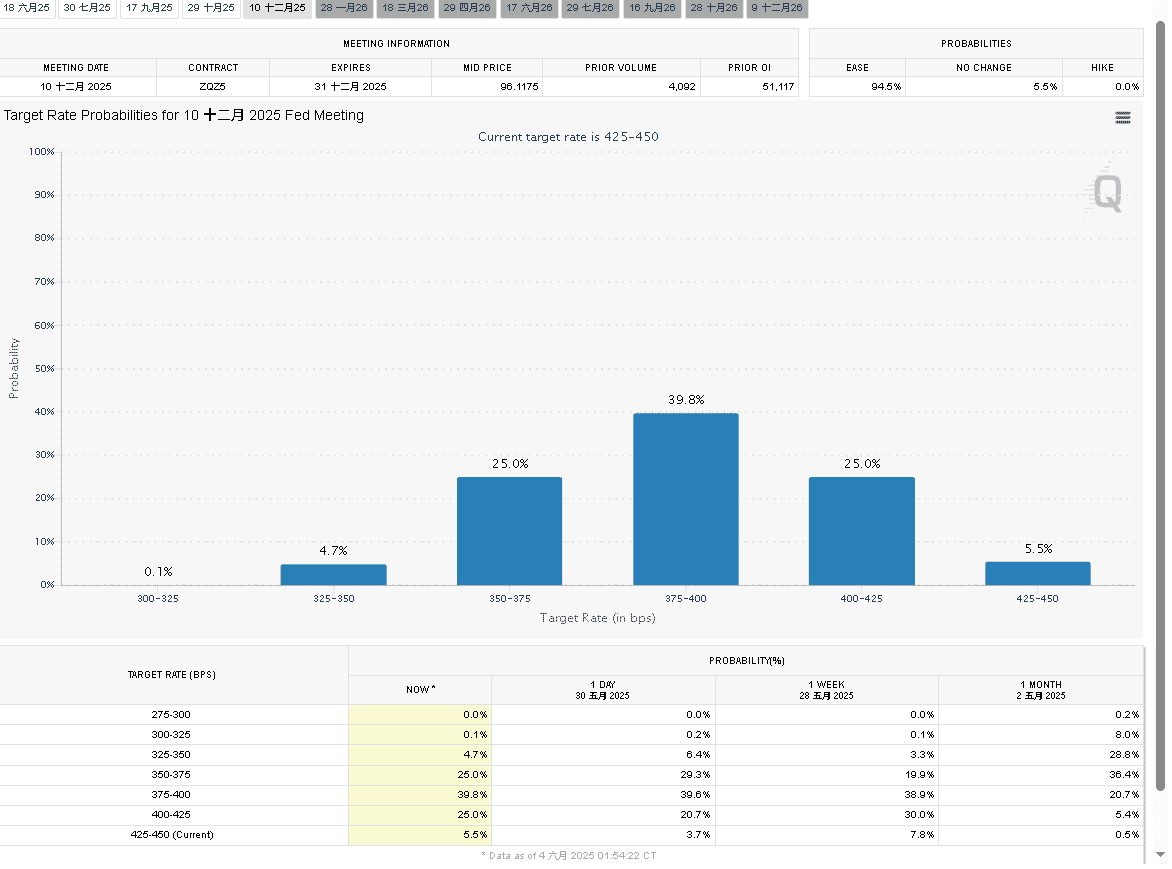
Task: Switch to the 9 十二月26 meeting tab
Action: pyautogui.click(x=777, y=8)
